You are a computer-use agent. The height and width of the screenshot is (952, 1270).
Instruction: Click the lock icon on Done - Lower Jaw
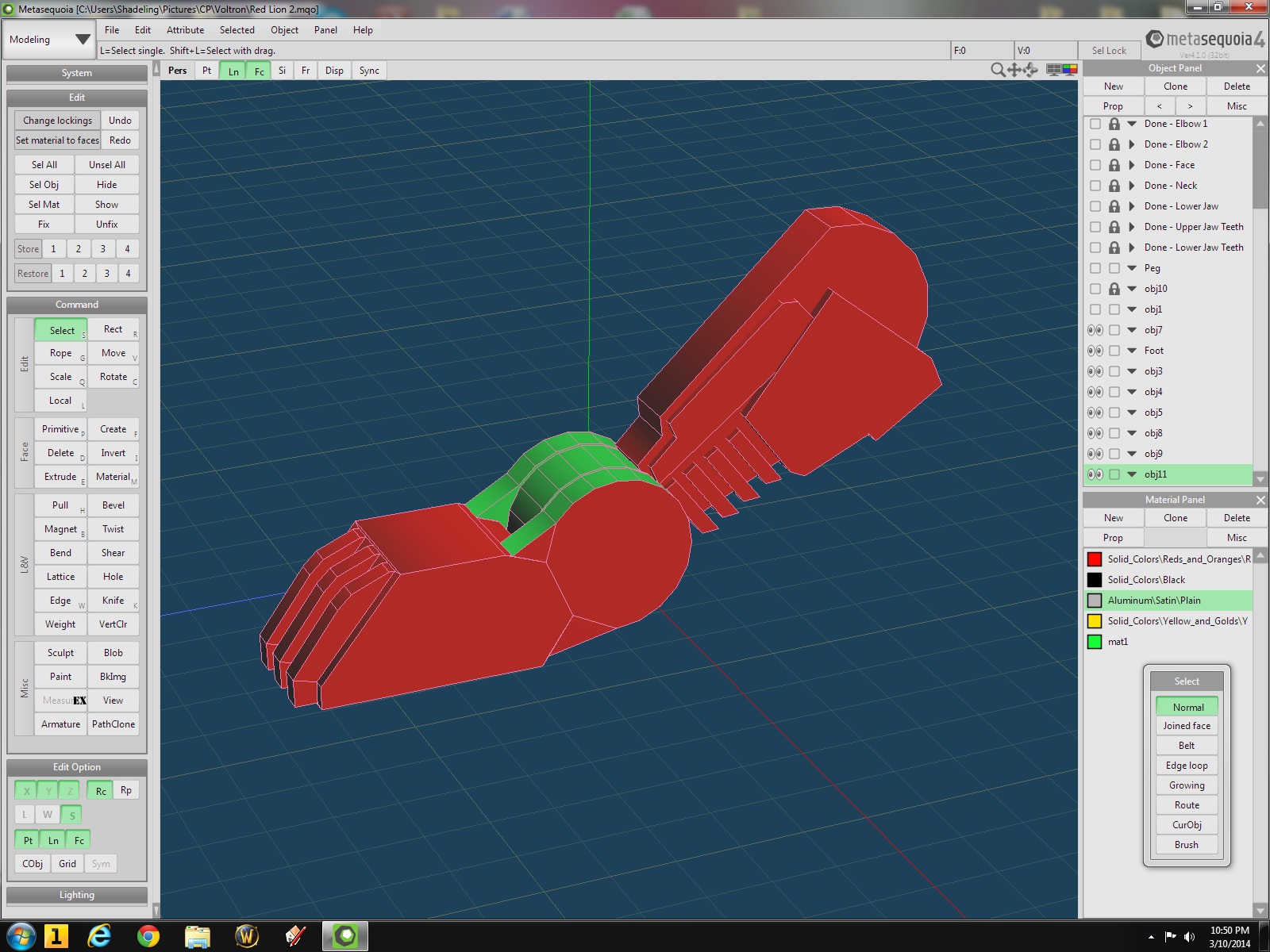coord(1114,206)
